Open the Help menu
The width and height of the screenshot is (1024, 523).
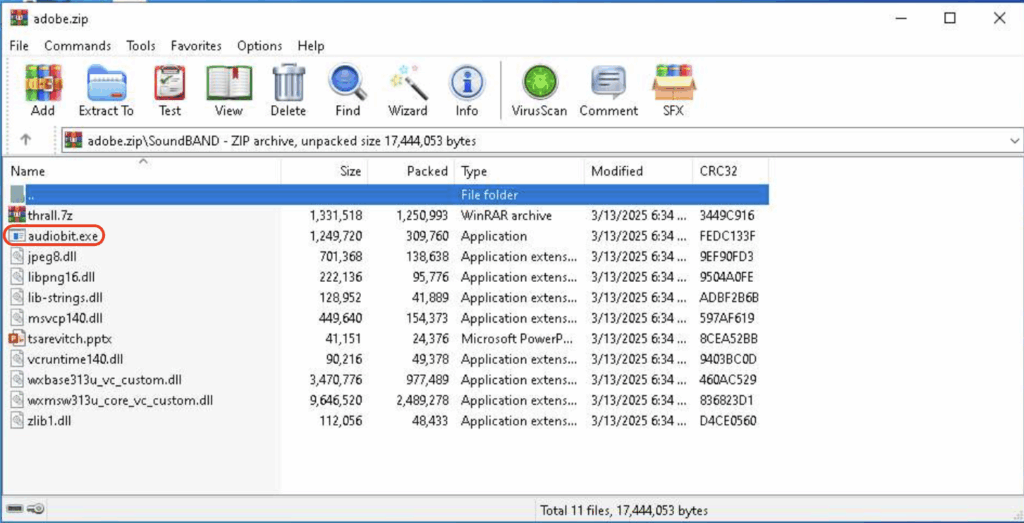click(x=311, y=46)
